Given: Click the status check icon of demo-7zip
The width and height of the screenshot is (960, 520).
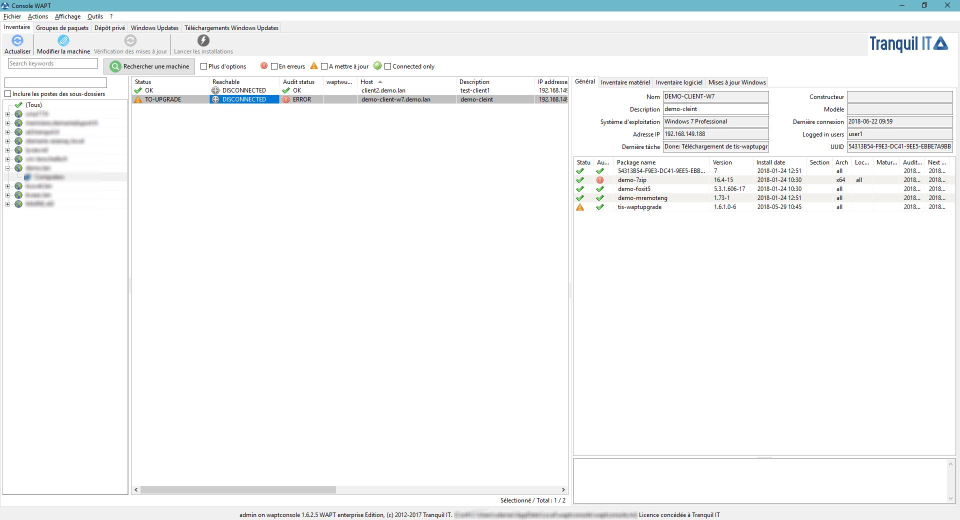Looking at the screenshot, I should coord(580,180).
